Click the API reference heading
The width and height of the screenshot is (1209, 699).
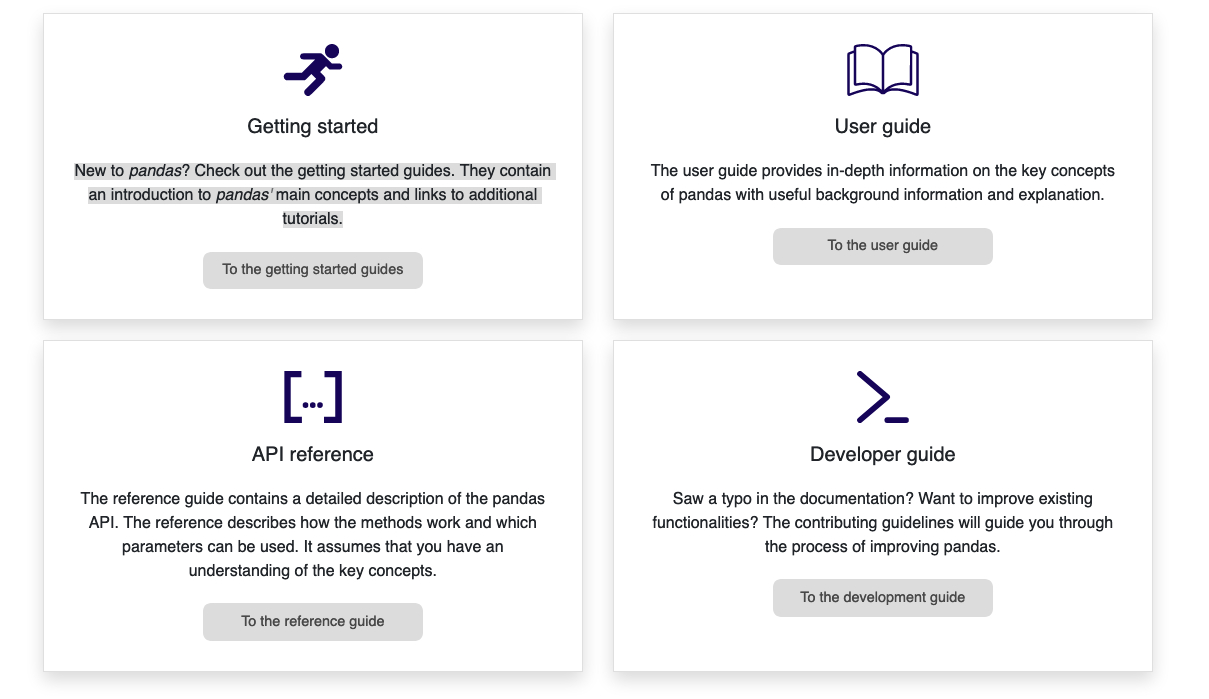(x=313, y=454)
